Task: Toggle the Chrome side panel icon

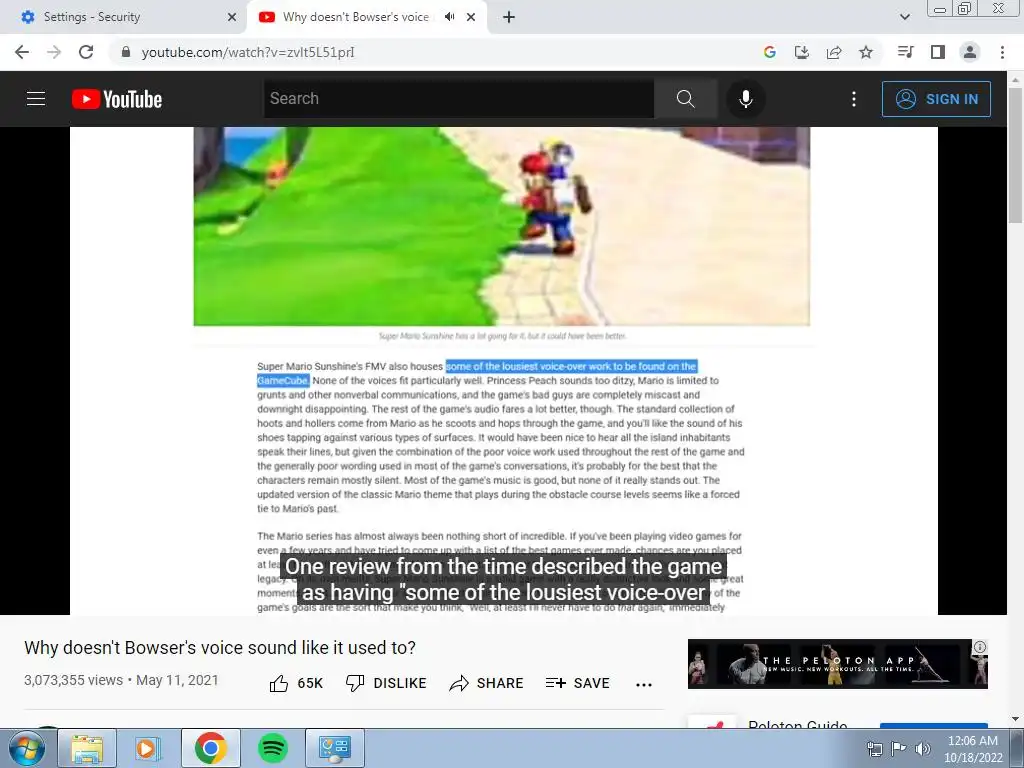Action: point(937,52)
